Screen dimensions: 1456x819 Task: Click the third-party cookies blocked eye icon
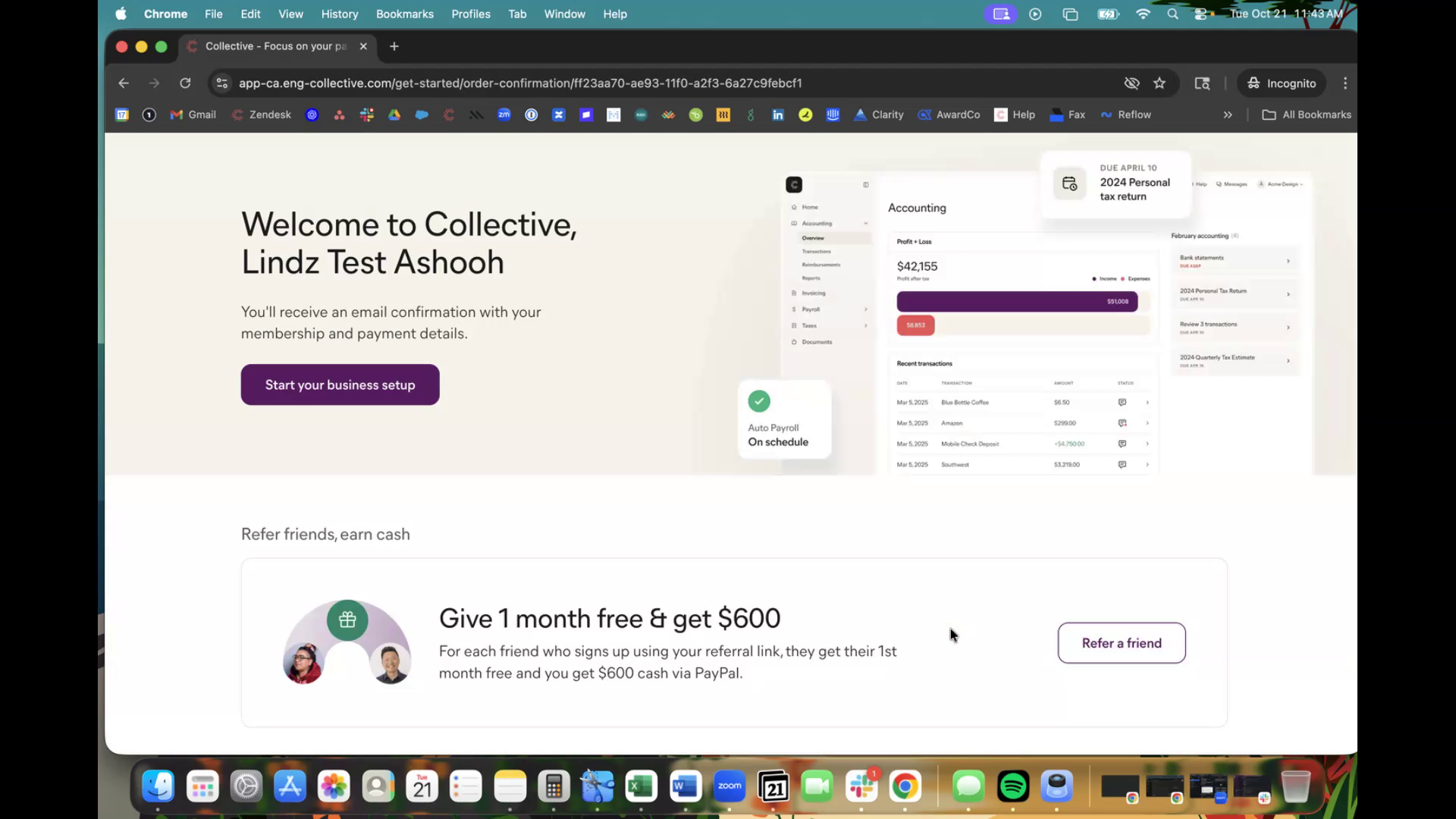(x=1131, y=83)
